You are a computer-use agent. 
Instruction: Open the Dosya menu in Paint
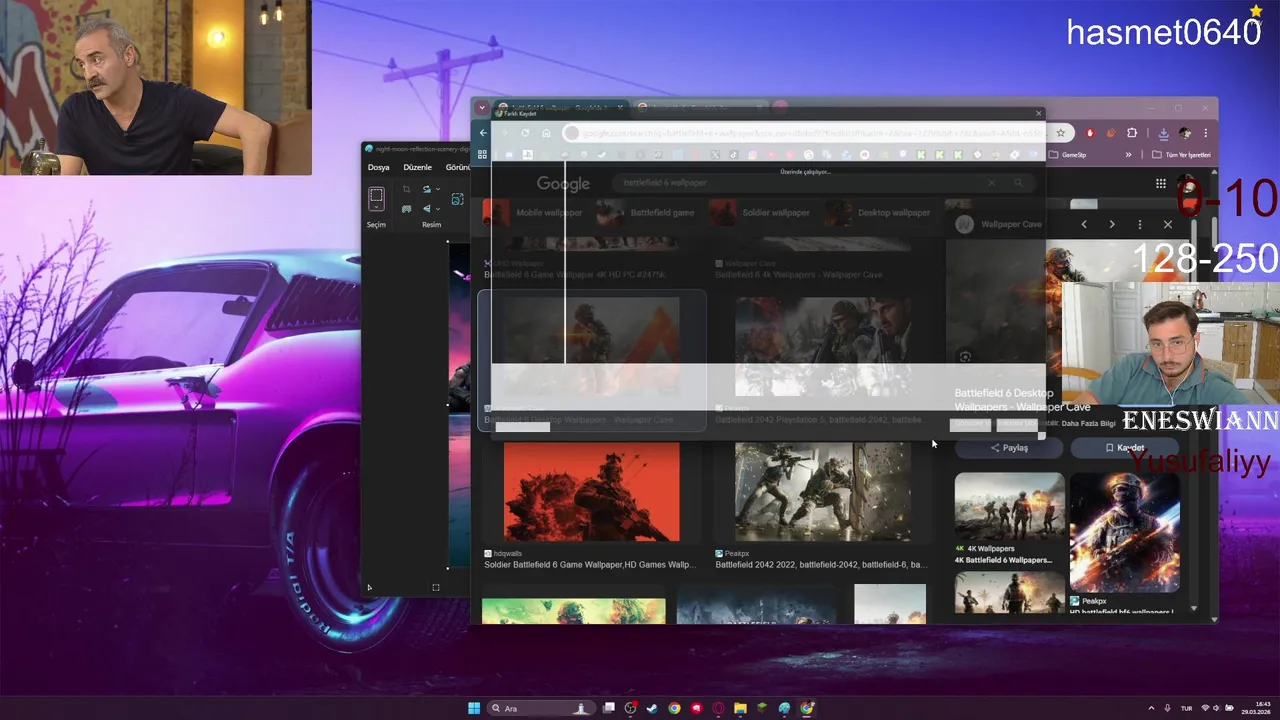tap(378, 167)
